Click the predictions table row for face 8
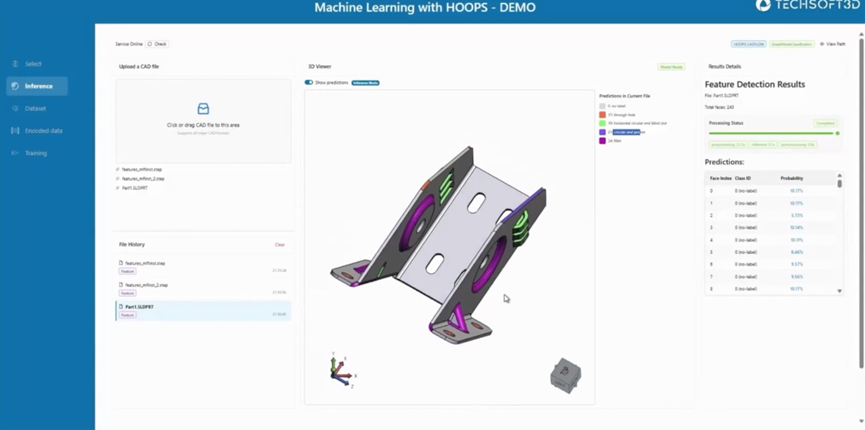This screenshot has width=865, height=430. point(770,289)
